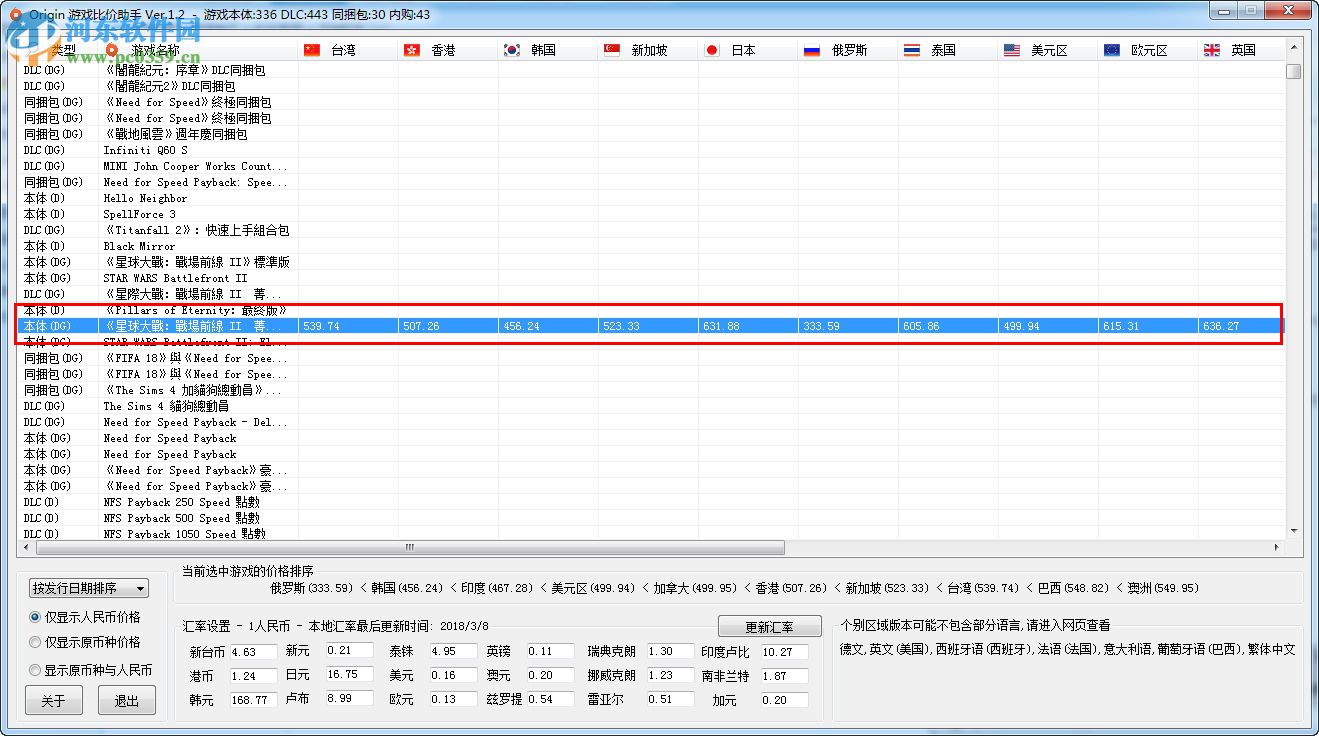Click the 关于 button
1319x736 pixels.
53,700
